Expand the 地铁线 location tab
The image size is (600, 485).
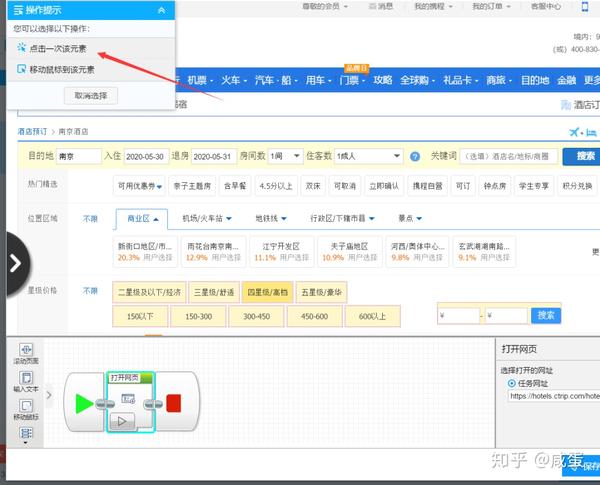[x=271, y=219]
